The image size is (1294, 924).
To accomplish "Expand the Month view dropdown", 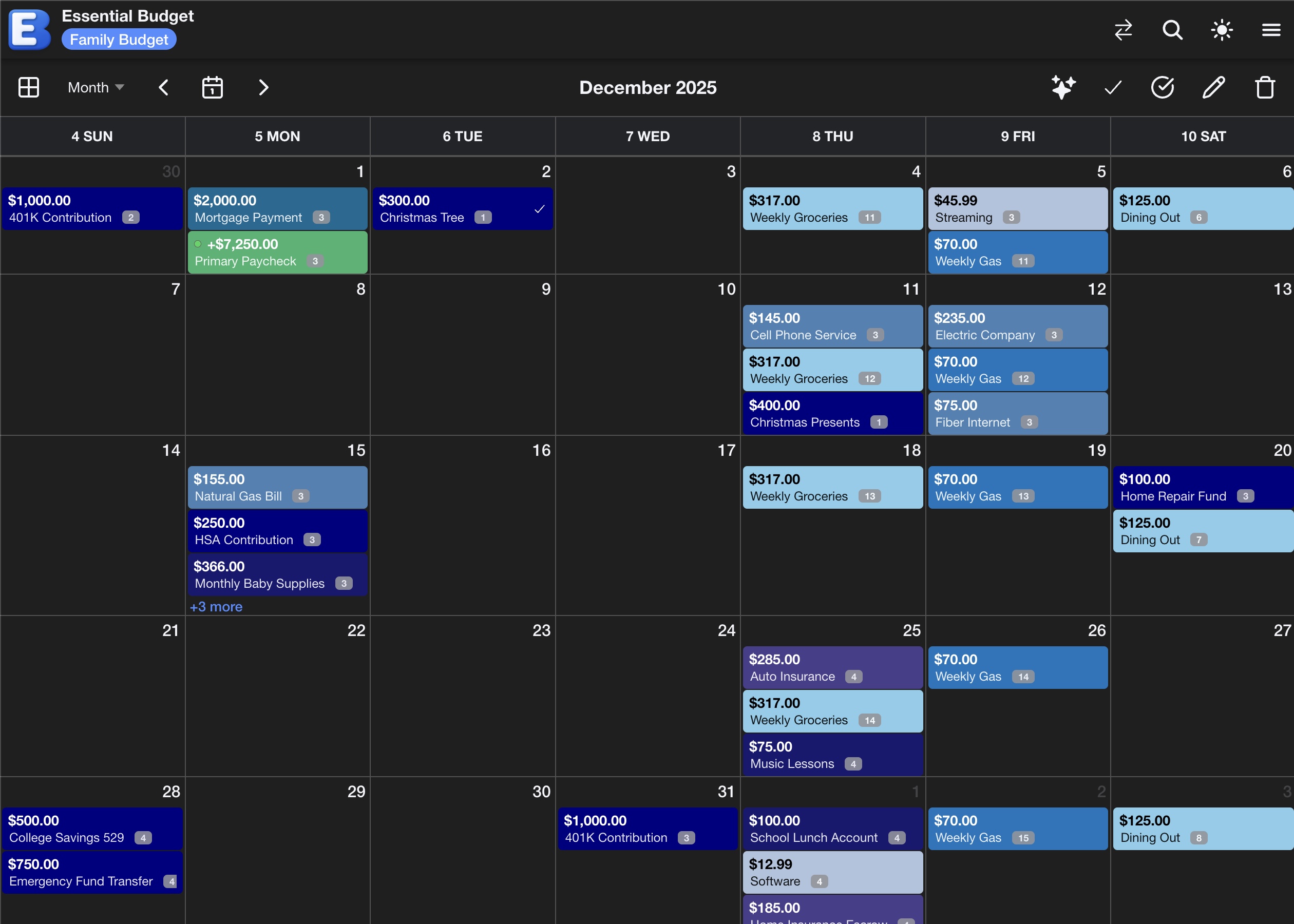I will pyautogui.click(x=96, y=88).
